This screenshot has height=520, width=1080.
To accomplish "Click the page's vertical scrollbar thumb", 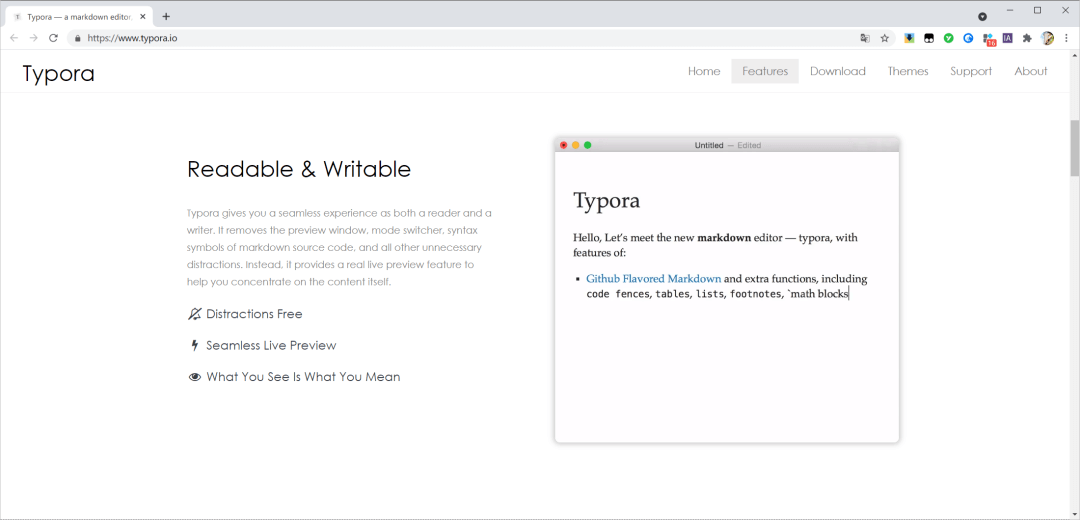I will point(1074,148).
